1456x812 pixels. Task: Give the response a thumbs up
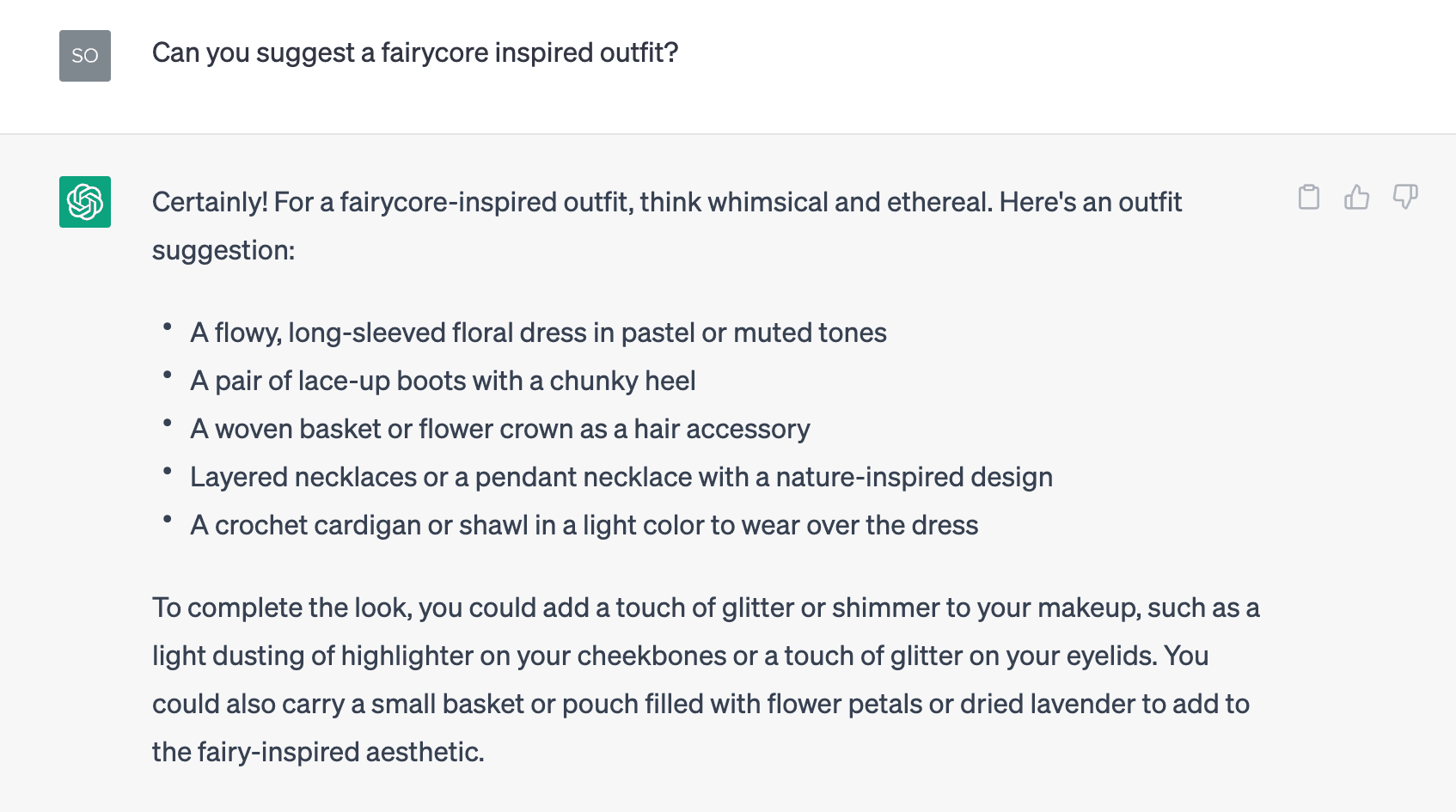pos(1356,197)
